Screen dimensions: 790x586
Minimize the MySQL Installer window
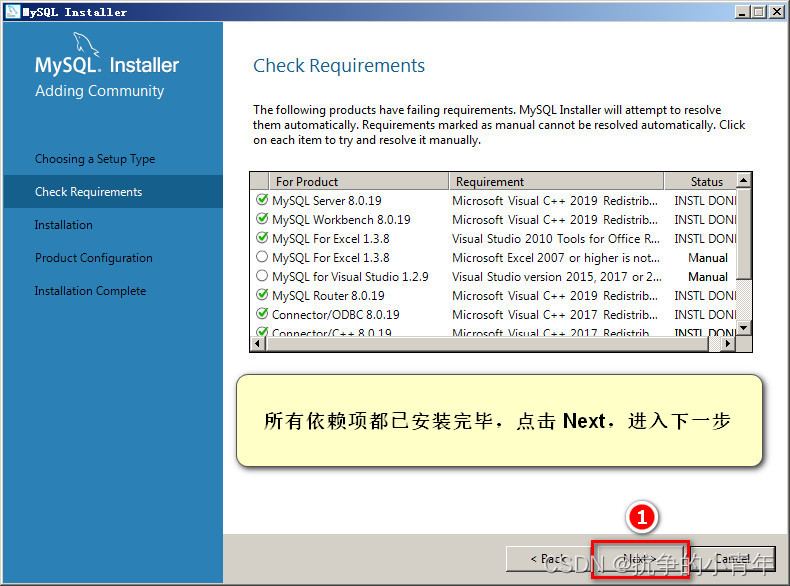742,12
